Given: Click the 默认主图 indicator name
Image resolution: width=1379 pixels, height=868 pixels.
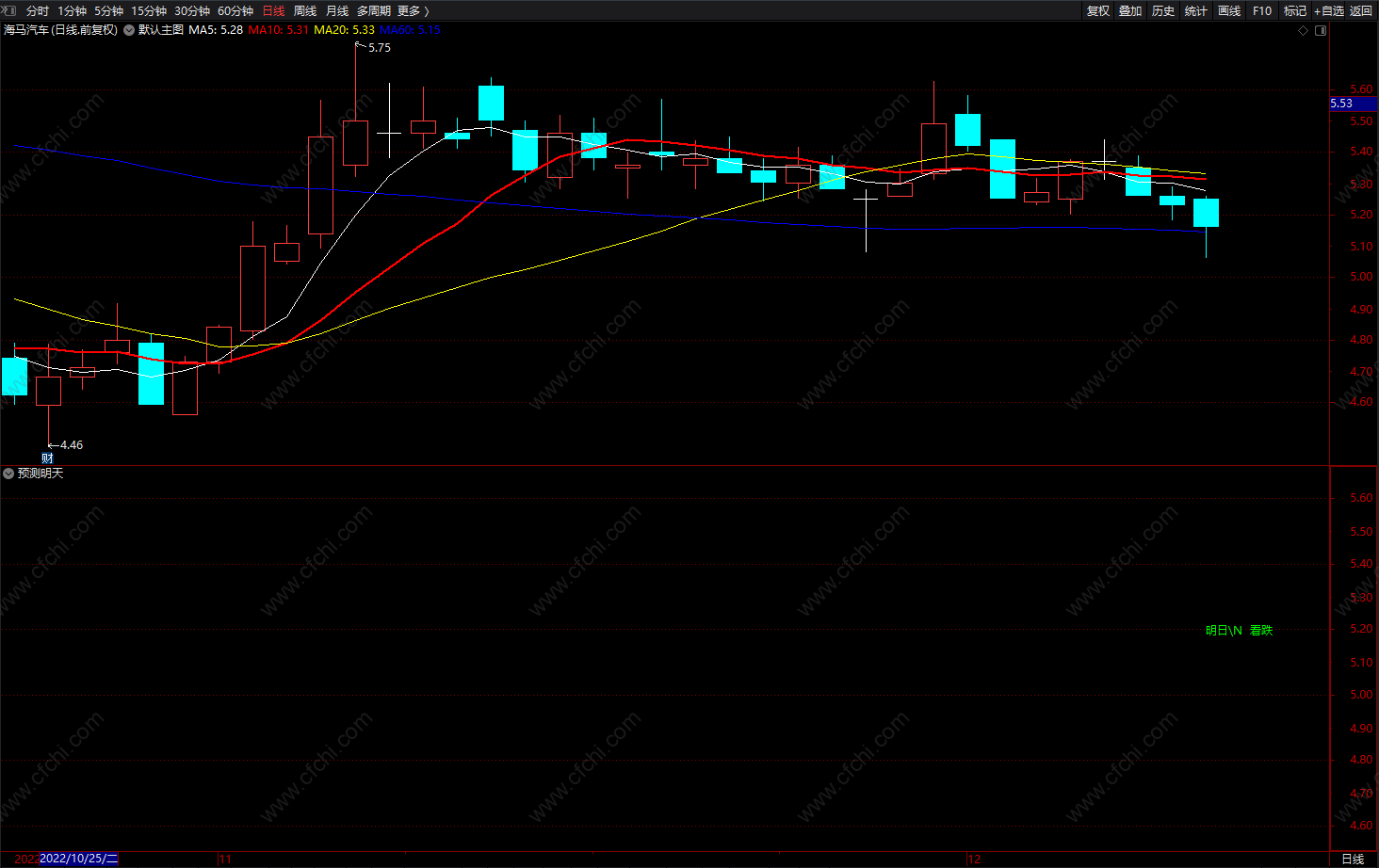Looking at the screenshot, I should [x=161, y=30].
